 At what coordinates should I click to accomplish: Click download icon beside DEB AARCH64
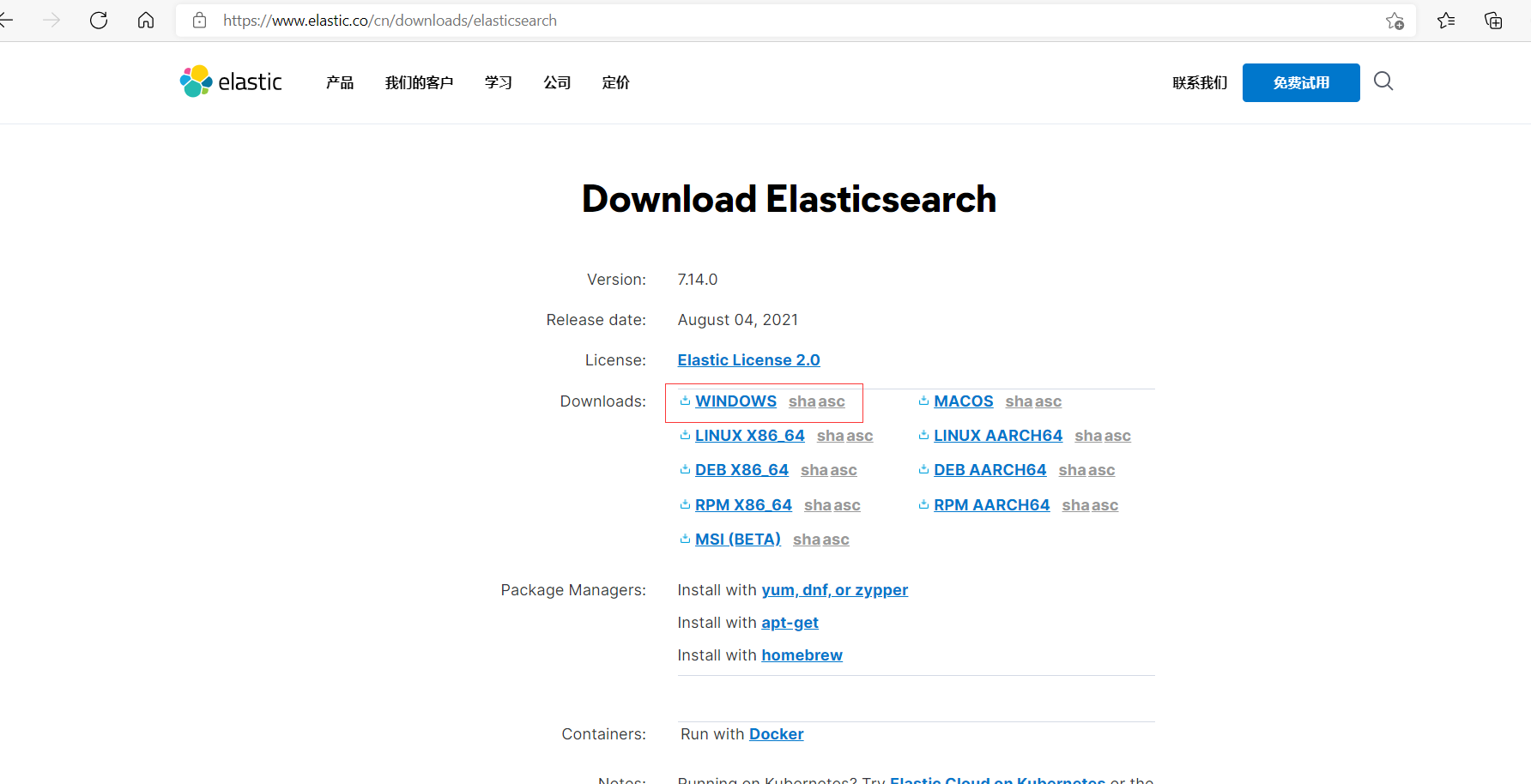923,469
